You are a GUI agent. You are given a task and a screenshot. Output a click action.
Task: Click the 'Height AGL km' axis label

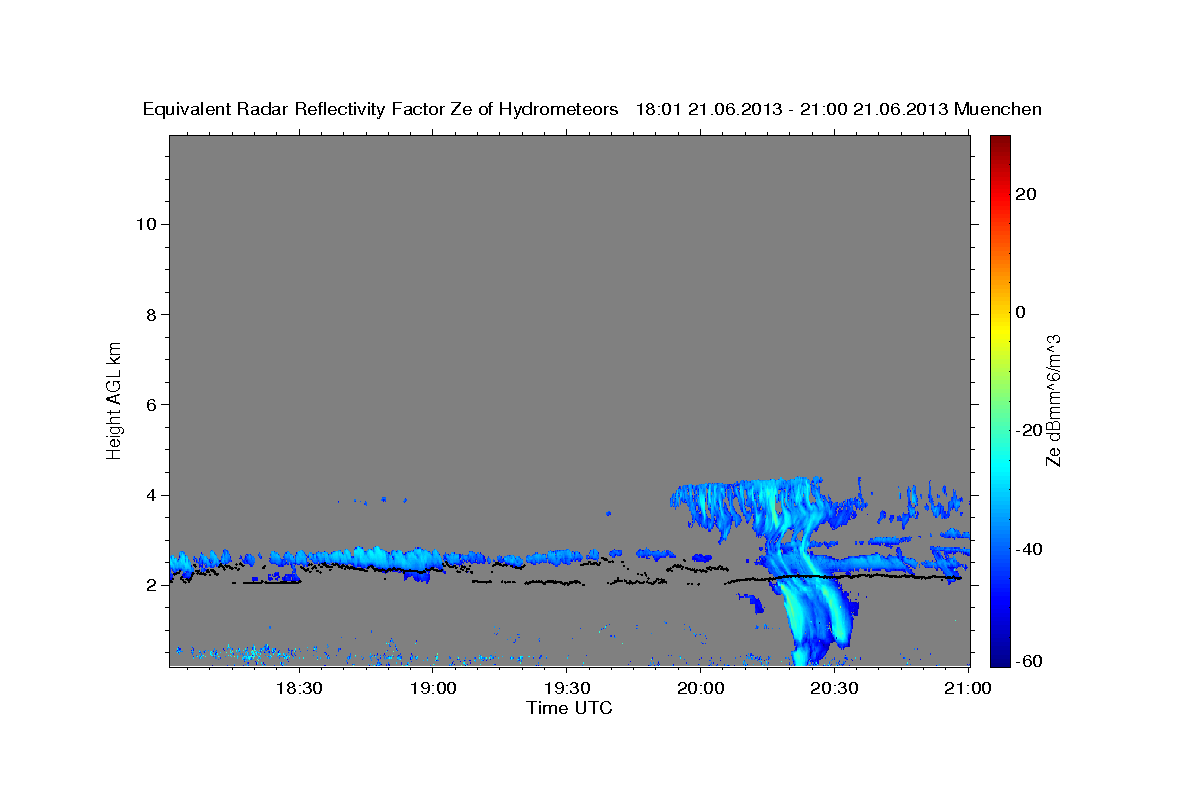click(114, 399)
